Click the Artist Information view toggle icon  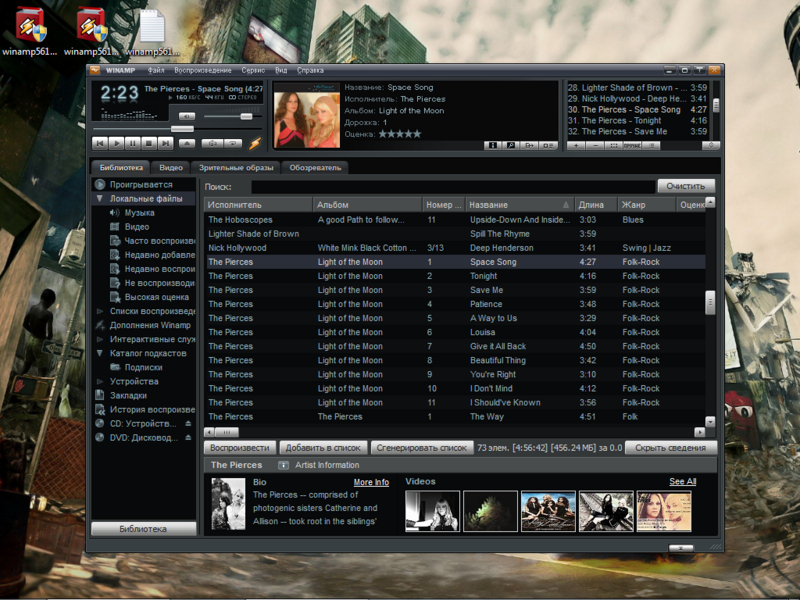pos(283,465)
